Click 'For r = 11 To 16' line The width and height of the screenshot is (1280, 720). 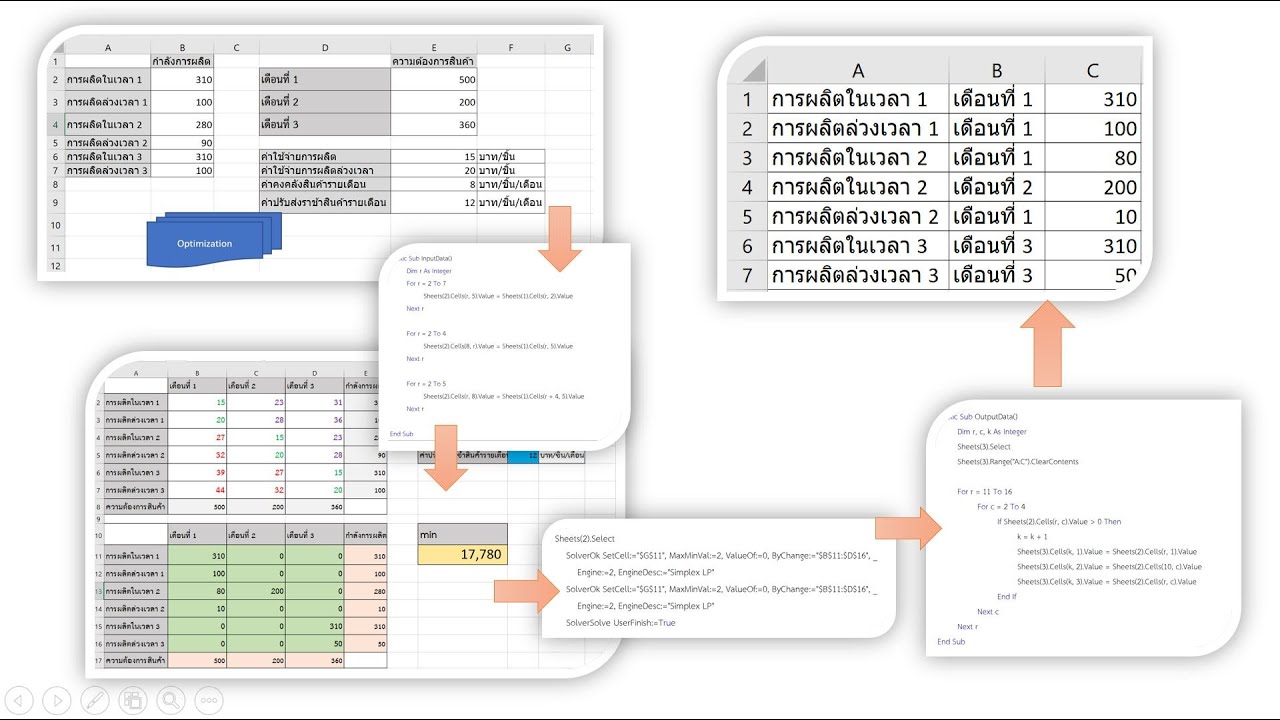[984, 492]
